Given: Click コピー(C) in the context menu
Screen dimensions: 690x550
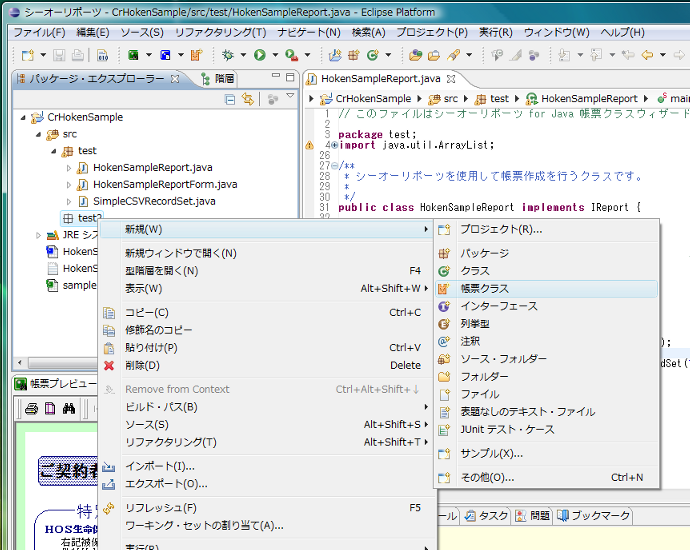Looking at the screenshot, I should click(x=266, y=312).
